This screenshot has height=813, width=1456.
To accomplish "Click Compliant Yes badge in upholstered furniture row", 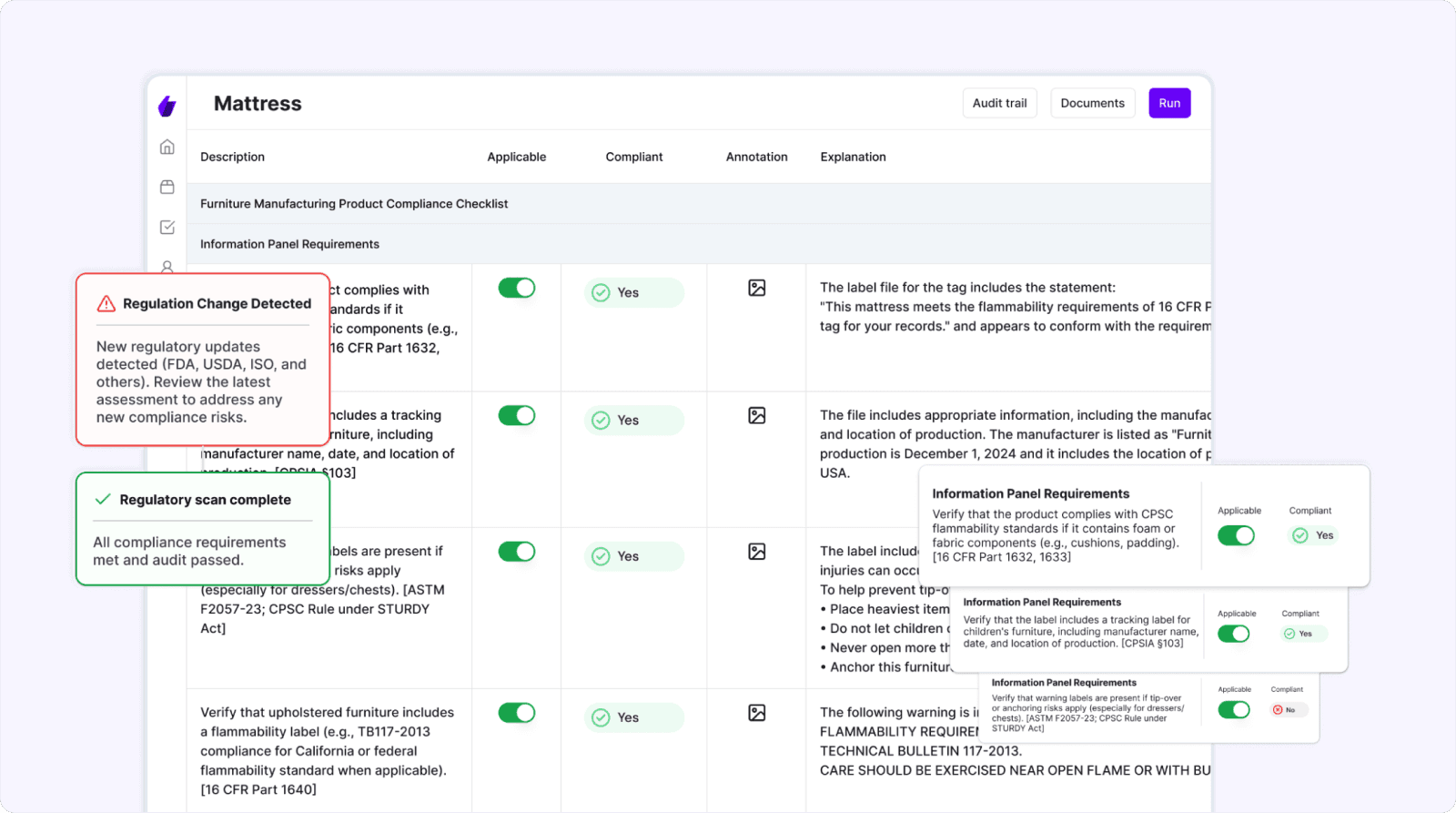I will click(633, 717).
